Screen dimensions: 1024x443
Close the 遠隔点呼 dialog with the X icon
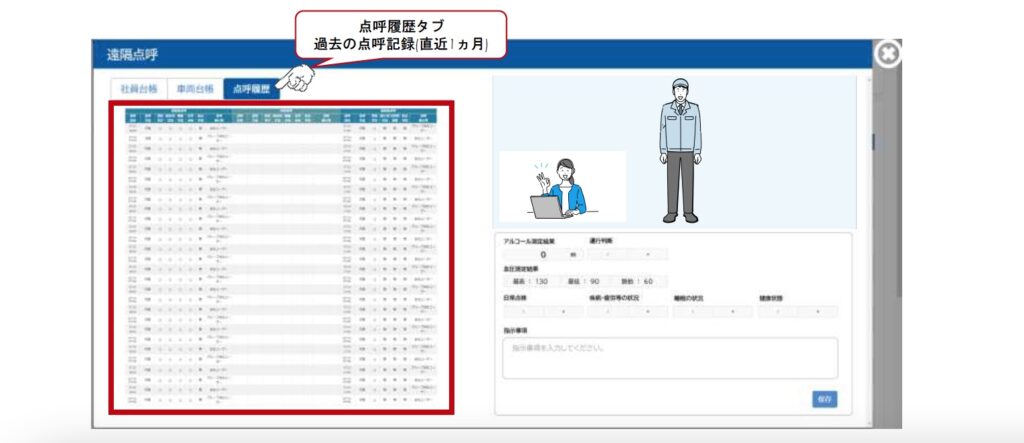point(888,54)
